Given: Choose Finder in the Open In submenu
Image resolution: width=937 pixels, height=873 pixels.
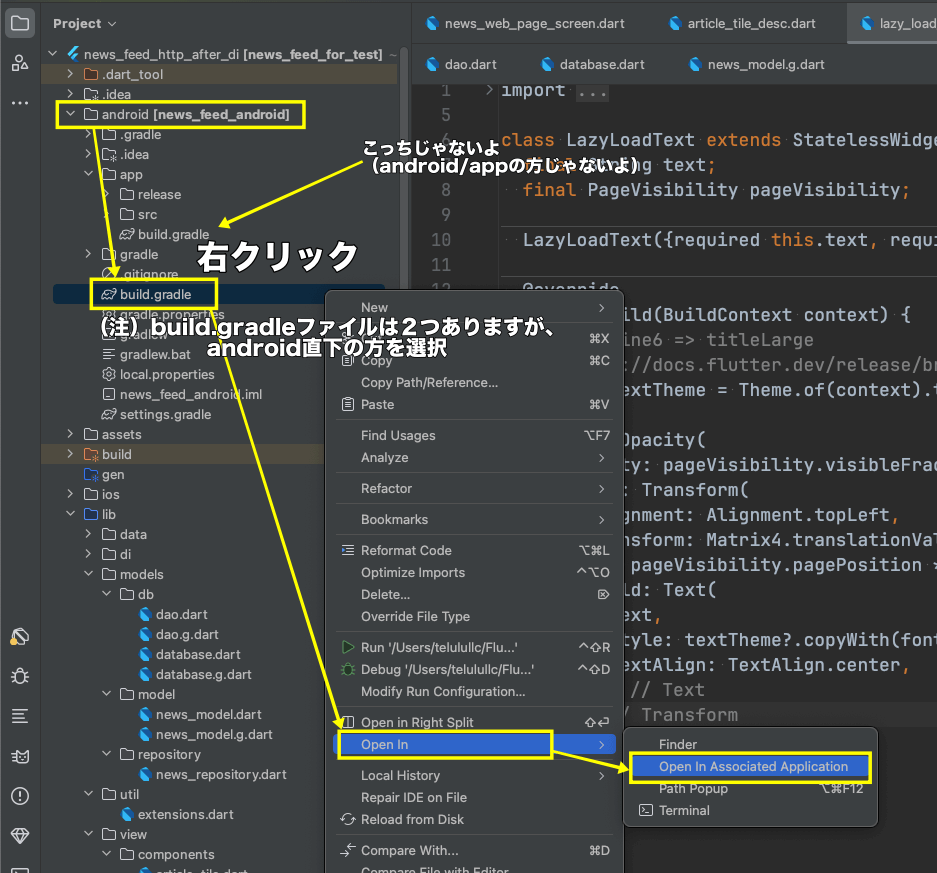Looking at the screenshot, I should coord(751,745).
